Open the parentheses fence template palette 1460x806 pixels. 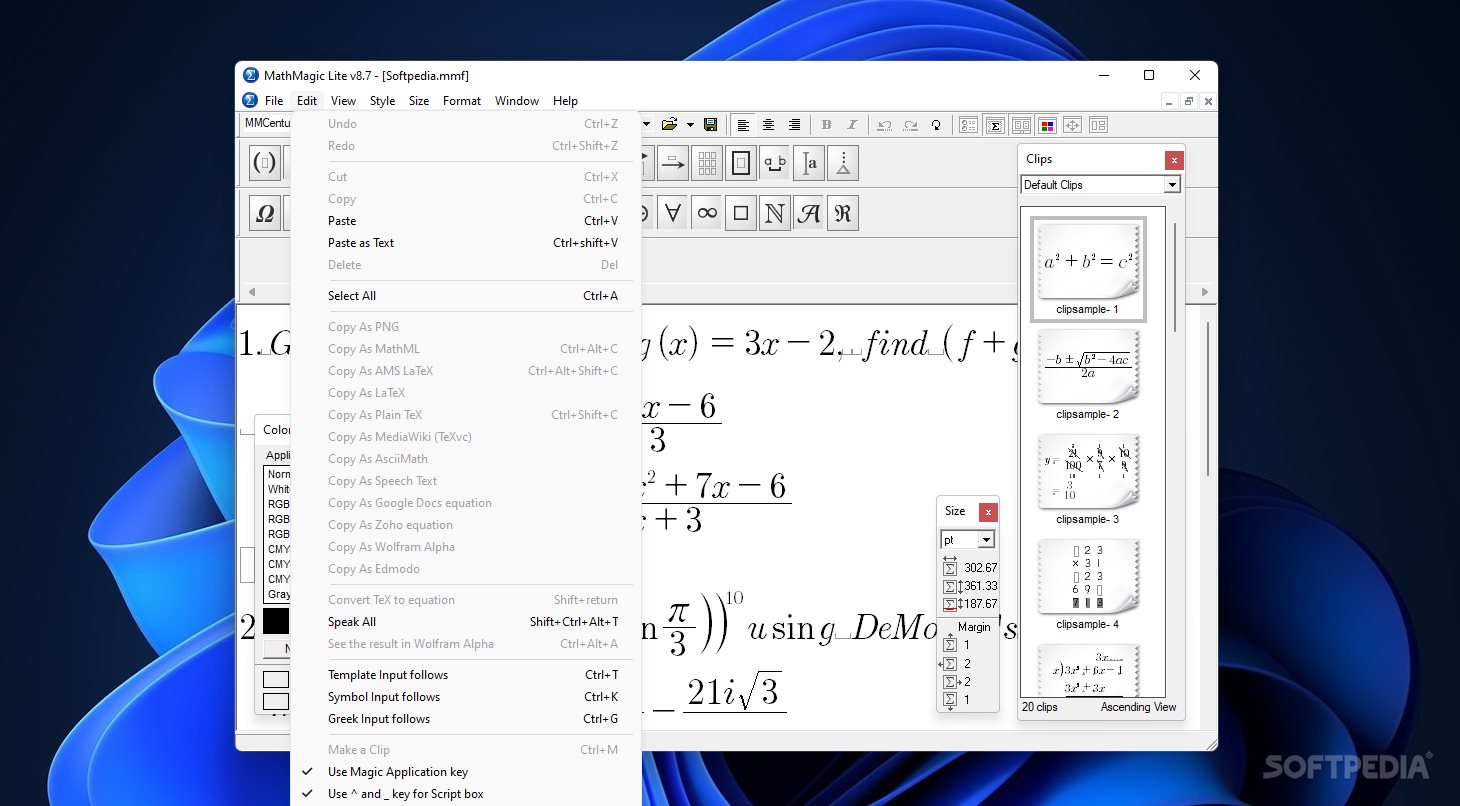[265, 163]
